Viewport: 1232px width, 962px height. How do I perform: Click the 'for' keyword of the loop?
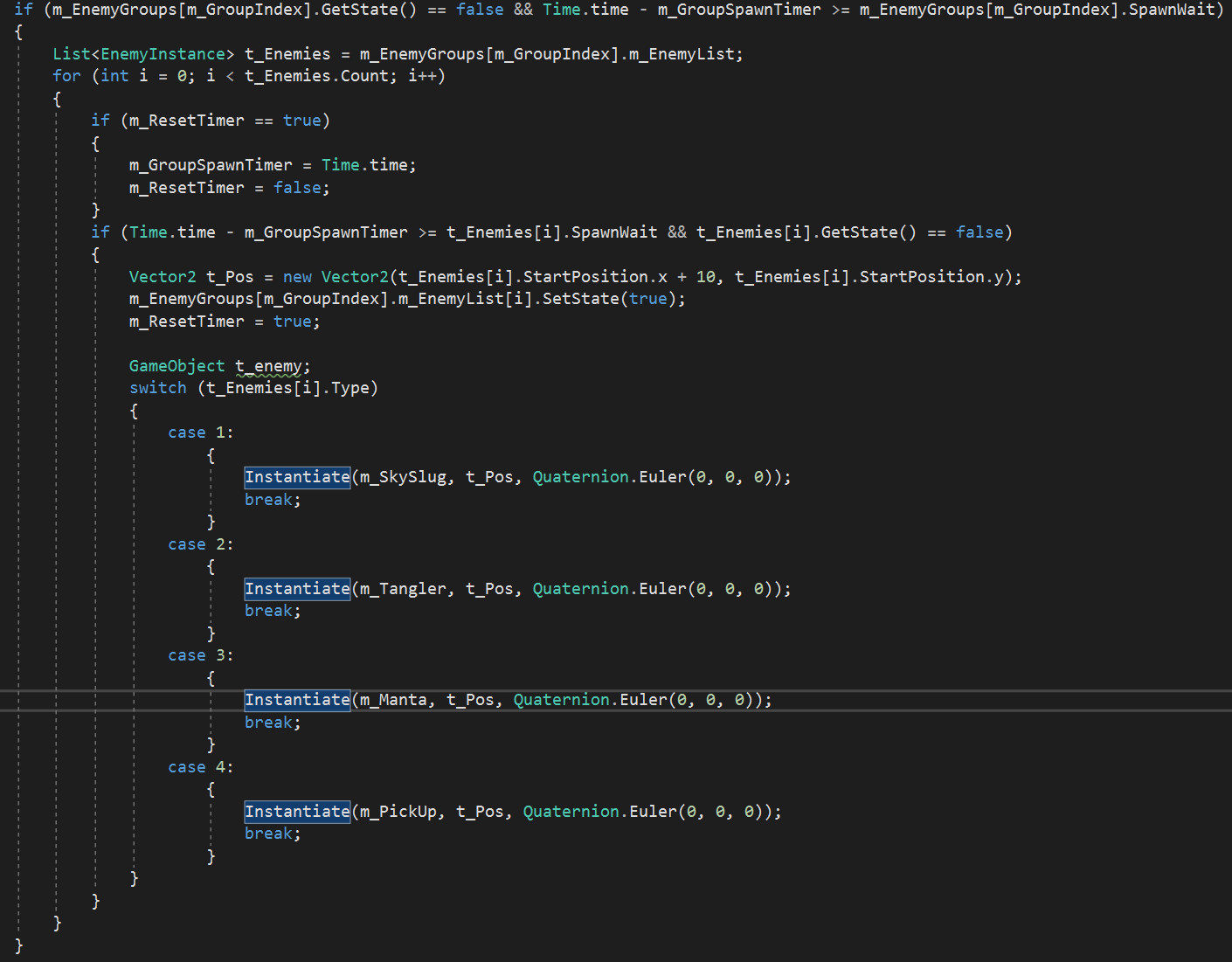click(x=66, y=76)
